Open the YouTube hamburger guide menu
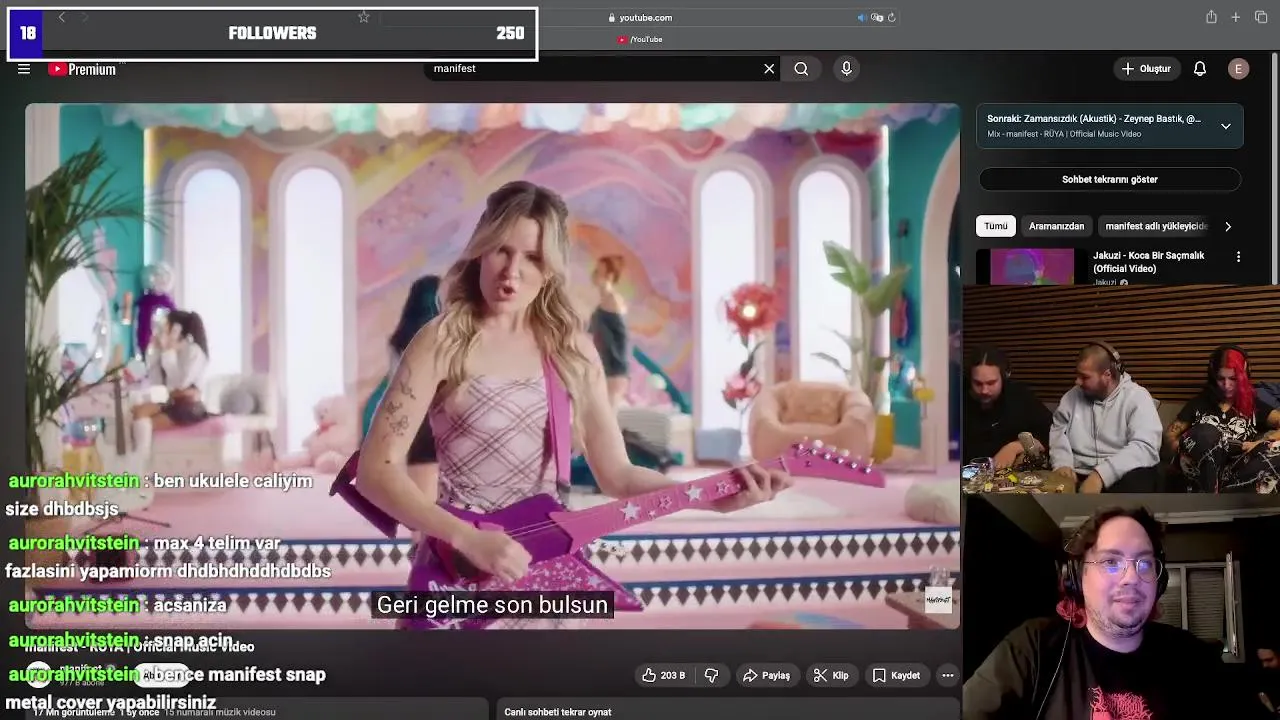 point(24,69)
